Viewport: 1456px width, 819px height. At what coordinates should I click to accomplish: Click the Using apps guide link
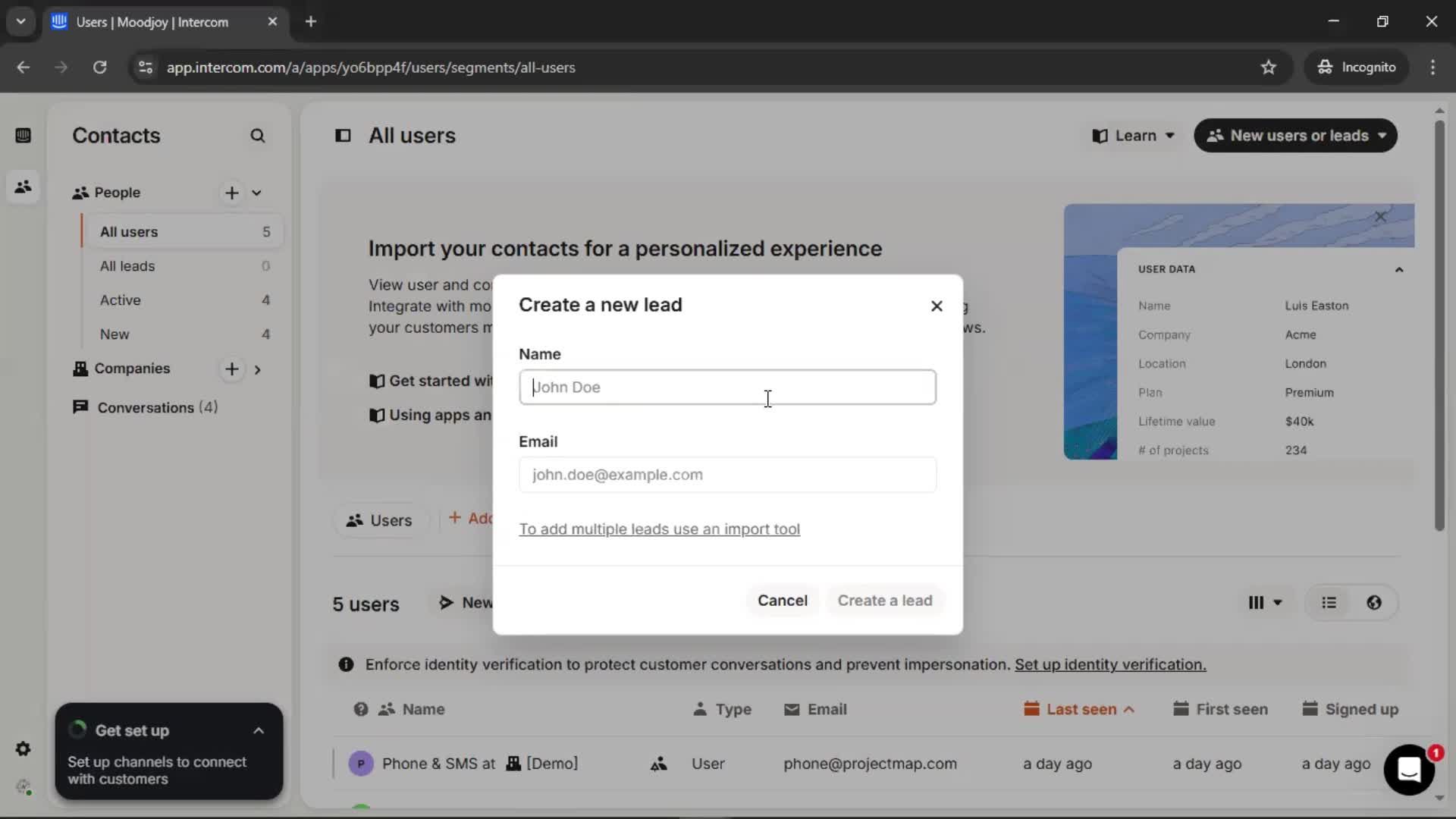coord(431,415)
